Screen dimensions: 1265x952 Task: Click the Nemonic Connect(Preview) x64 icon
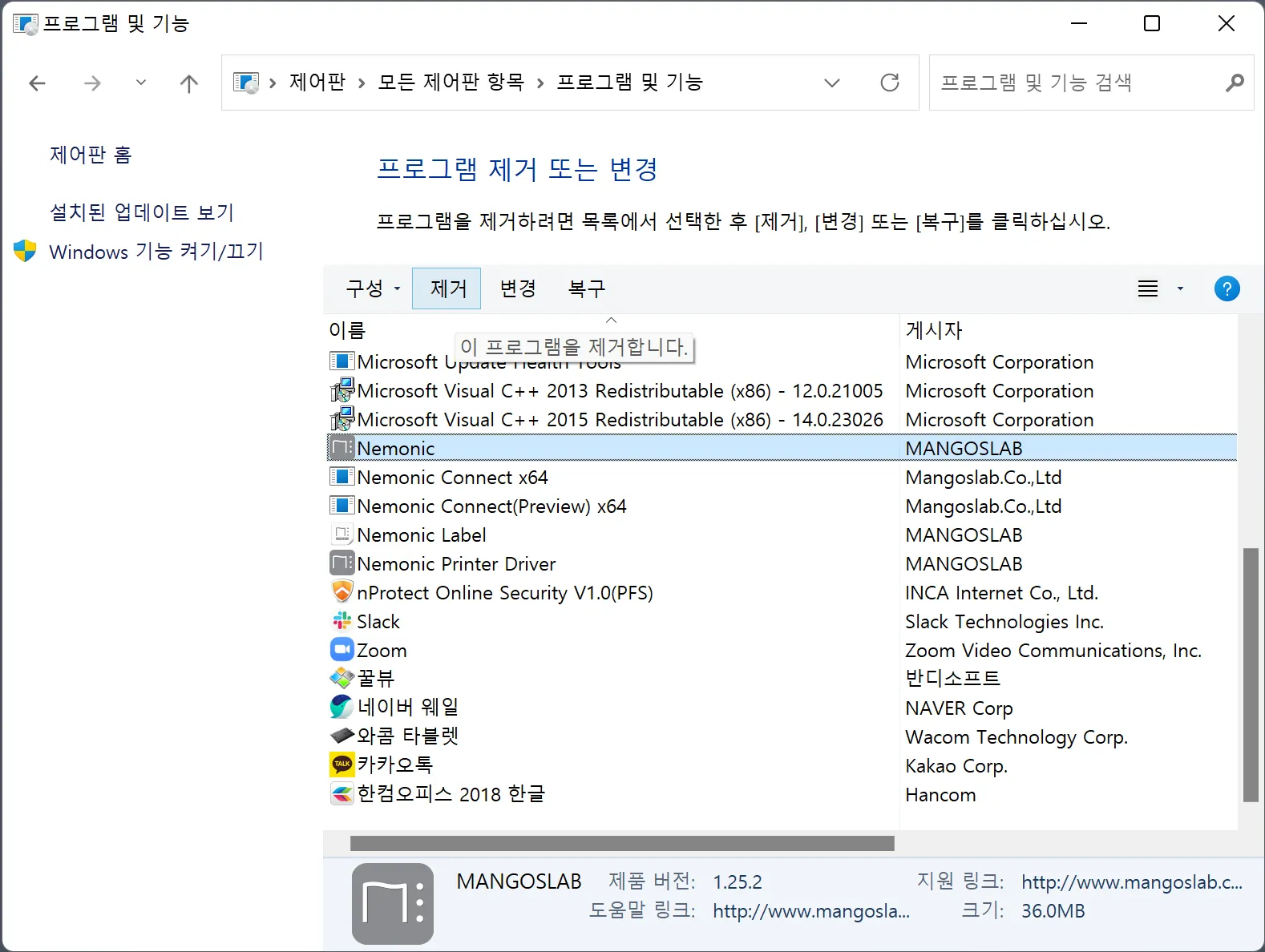(342, 506)
